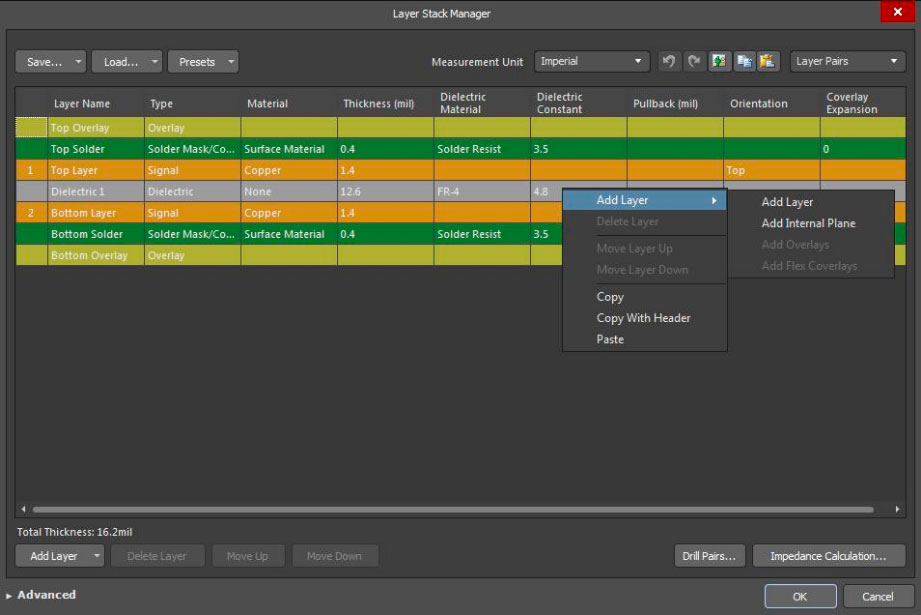The height and width of the screenshot is (615, 921).
Task: Click Top Solder's dielectric constant 3.5
Action: coord(578,149)
